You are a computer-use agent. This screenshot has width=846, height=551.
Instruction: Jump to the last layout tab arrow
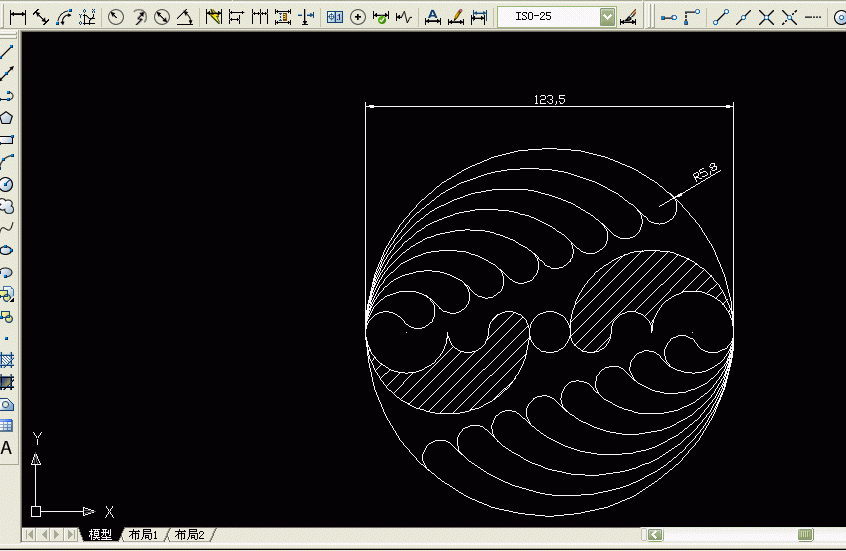tap(71, 534)
